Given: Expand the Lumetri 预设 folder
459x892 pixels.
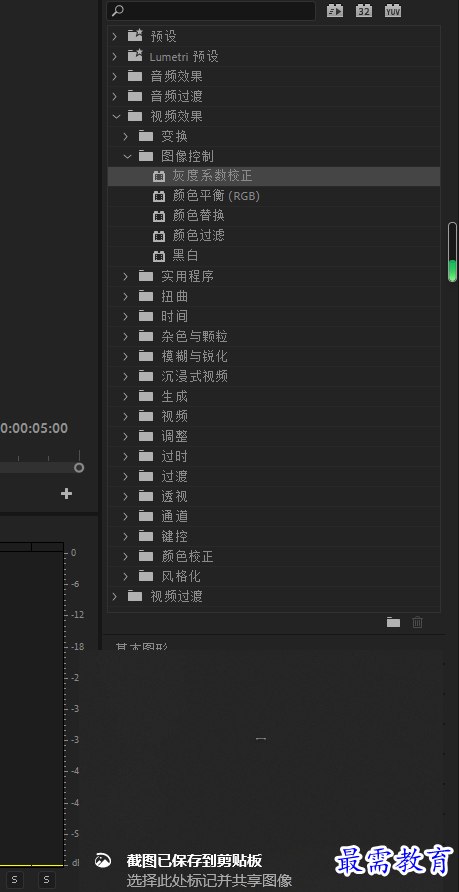Looking at the screenshot, I should coord(115,56).
